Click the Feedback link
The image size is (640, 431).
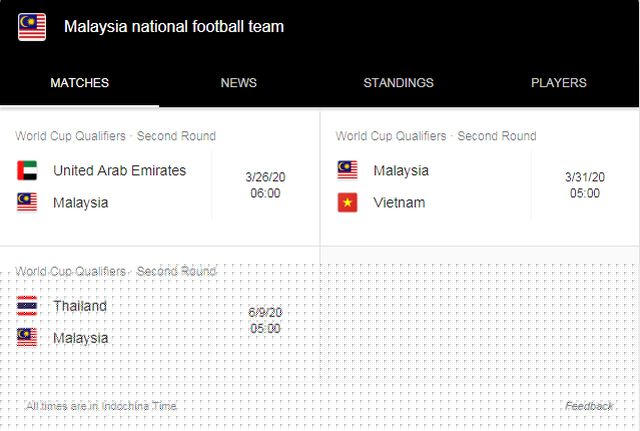(x=589, y=406)
